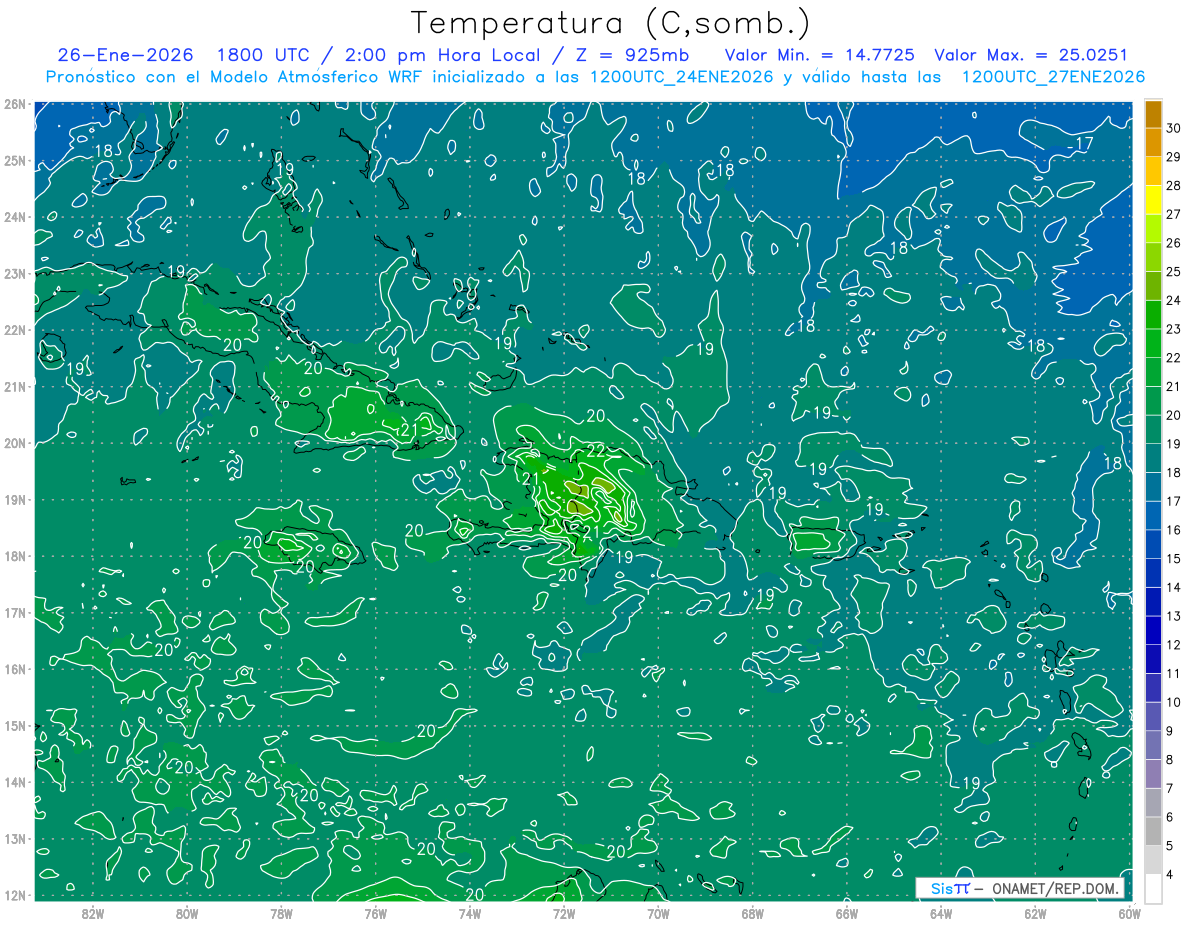The width and height of the screenshot is (1200, 927).
Task: Click the "22N" latitude label
Action: [x=14, y=330]
